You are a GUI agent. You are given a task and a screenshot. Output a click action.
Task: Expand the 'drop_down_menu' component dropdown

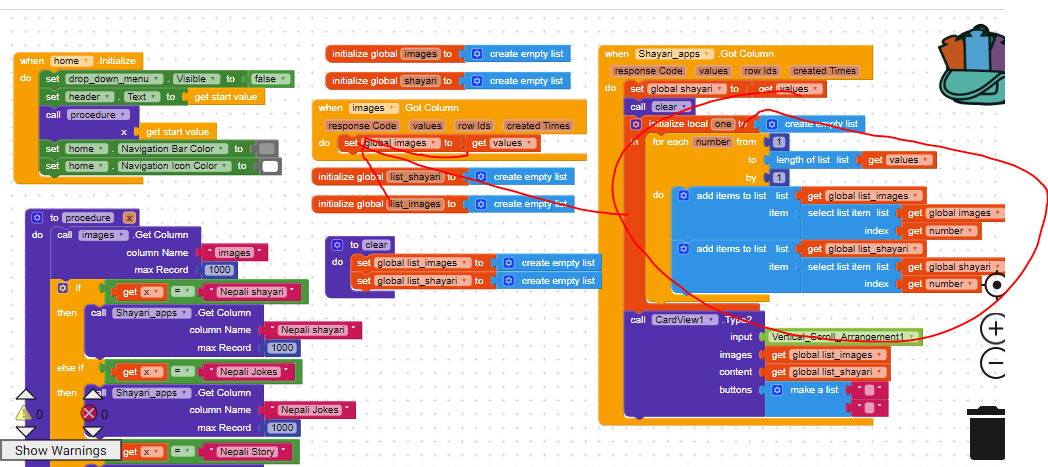point(113,79)
